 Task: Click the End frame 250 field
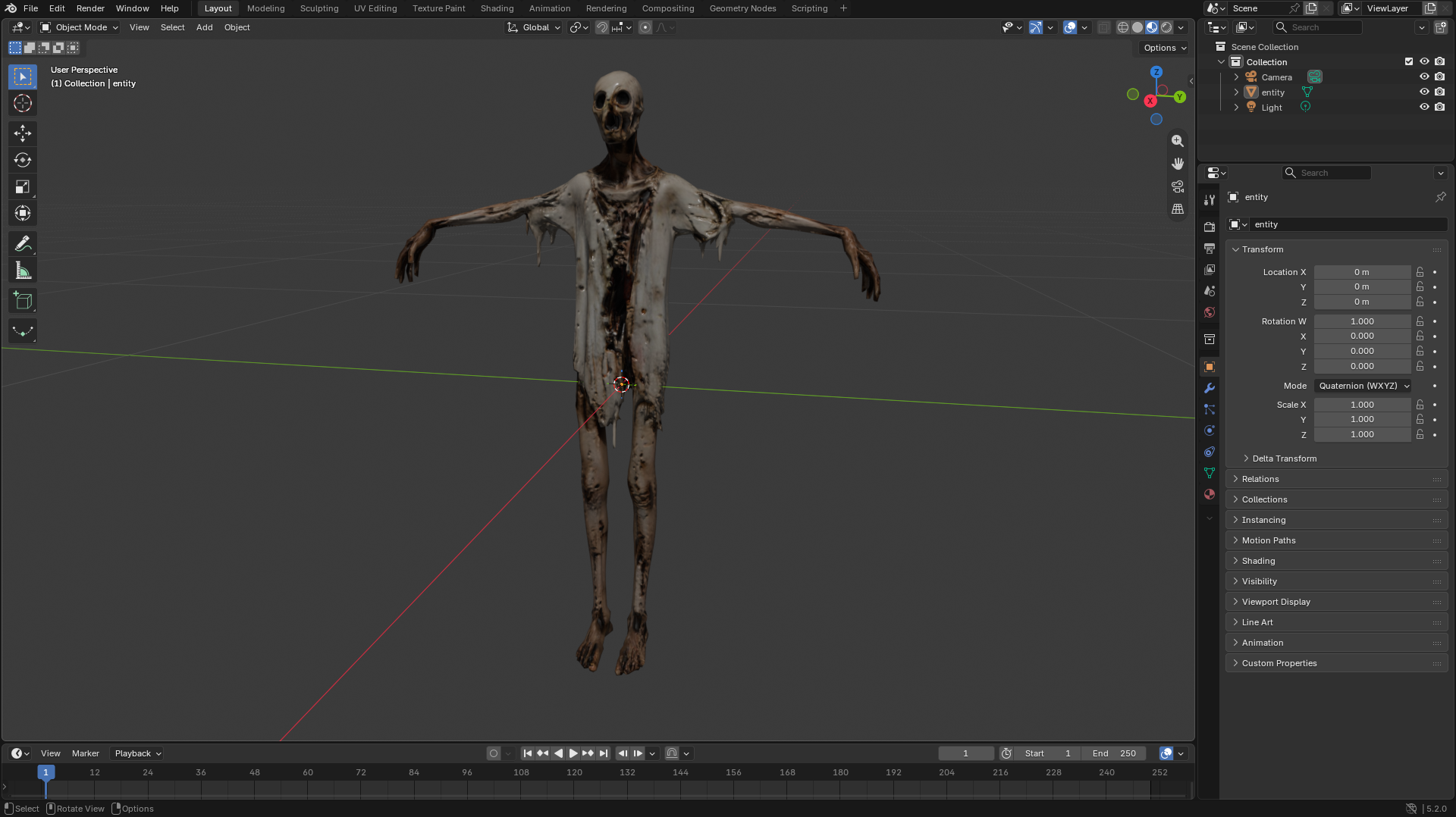[x=1115, y=753]
